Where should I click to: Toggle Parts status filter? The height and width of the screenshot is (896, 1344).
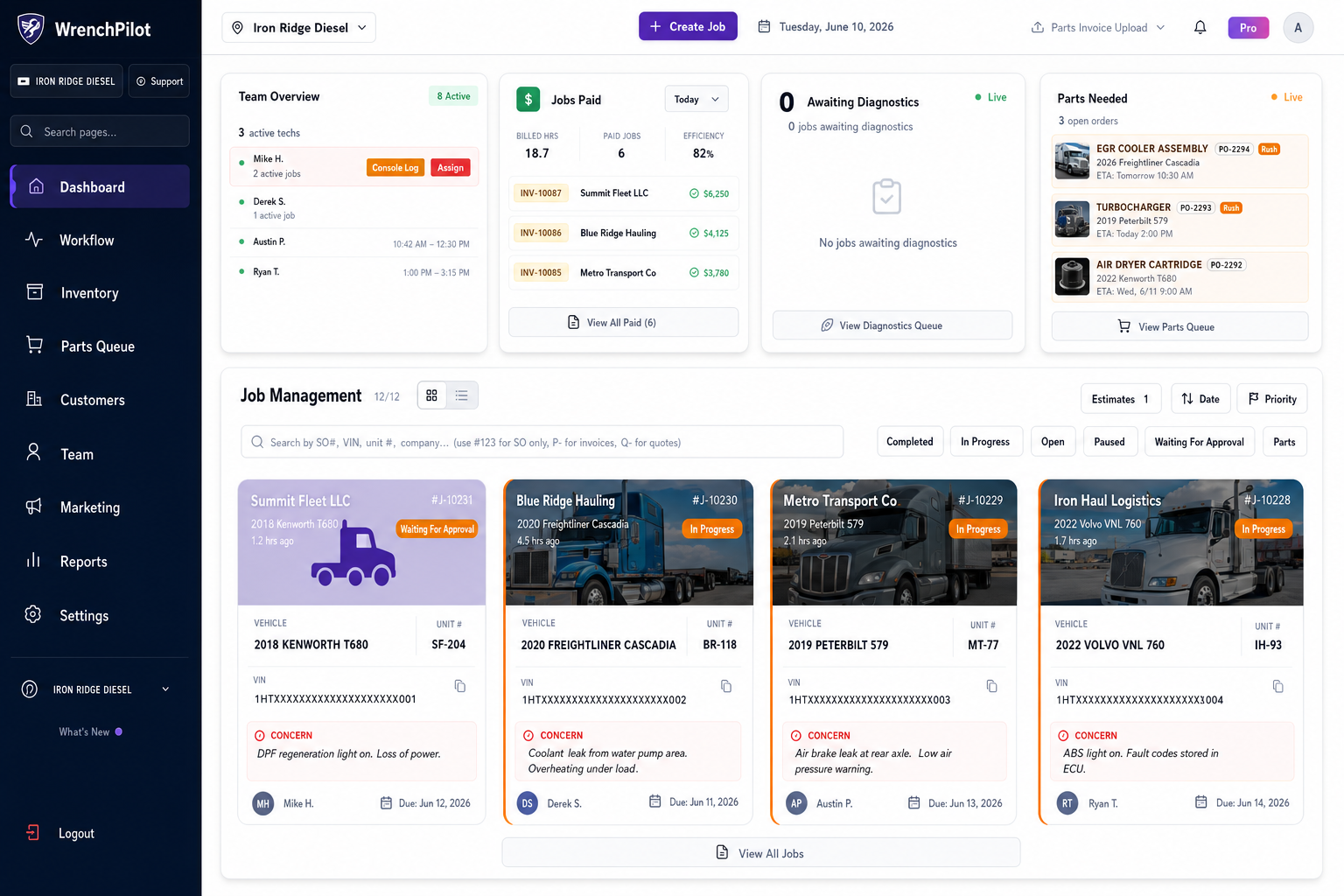pyautogui.click(x=1284, y=442)
